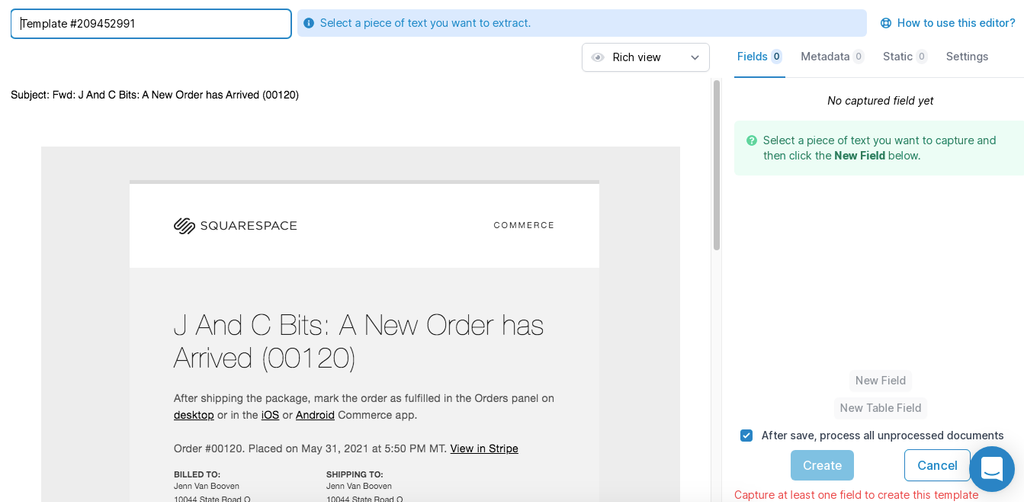Click the 'iOS' link in email body

[x=270, y=415]
